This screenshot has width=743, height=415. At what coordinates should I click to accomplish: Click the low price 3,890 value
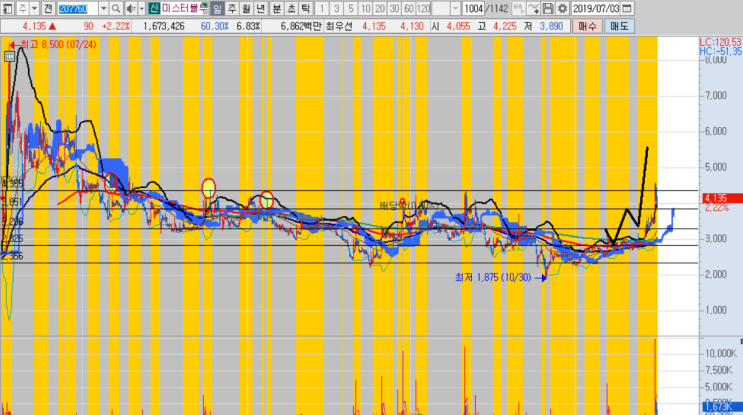tap(551, 26)
